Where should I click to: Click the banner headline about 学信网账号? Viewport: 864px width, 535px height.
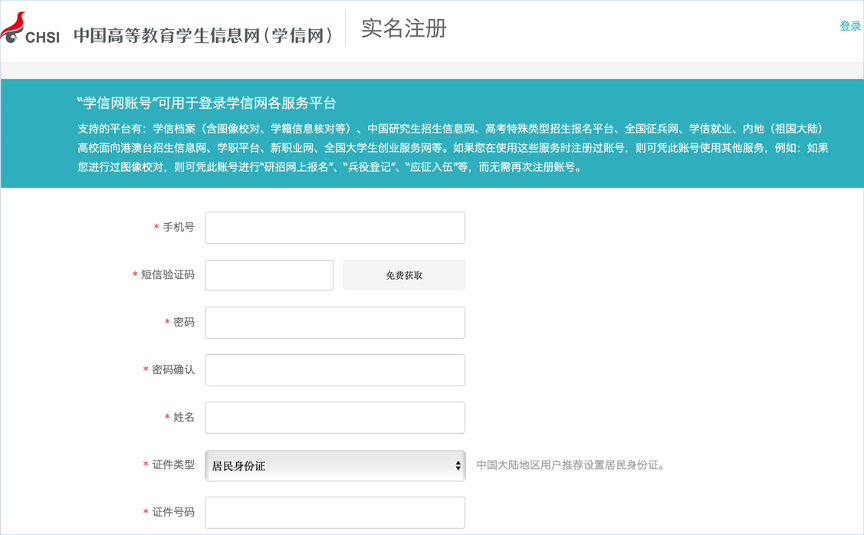click(206, 103)
